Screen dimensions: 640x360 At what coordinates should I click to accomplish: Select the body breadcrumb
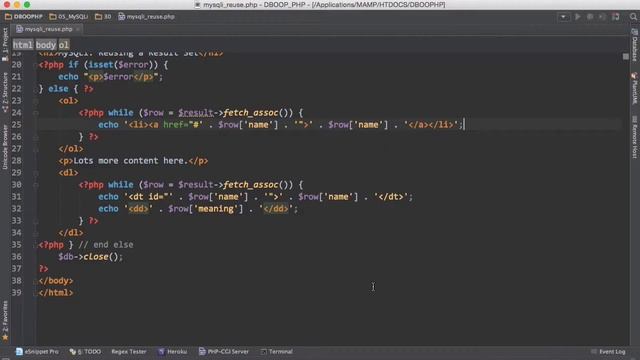pos(46,44)
